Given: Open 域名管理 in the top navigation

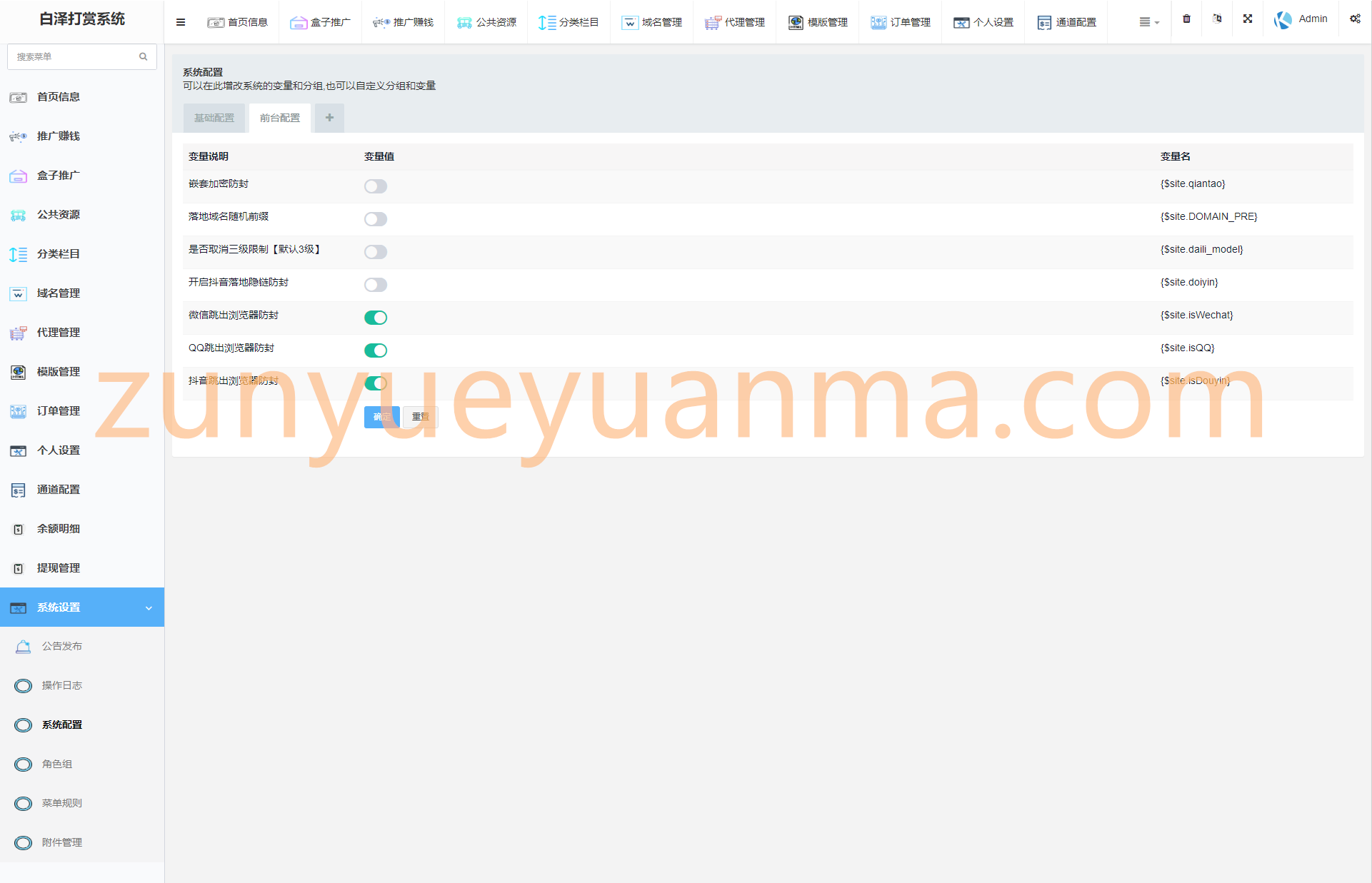Looking at the screenshot, I should [652, 22].
